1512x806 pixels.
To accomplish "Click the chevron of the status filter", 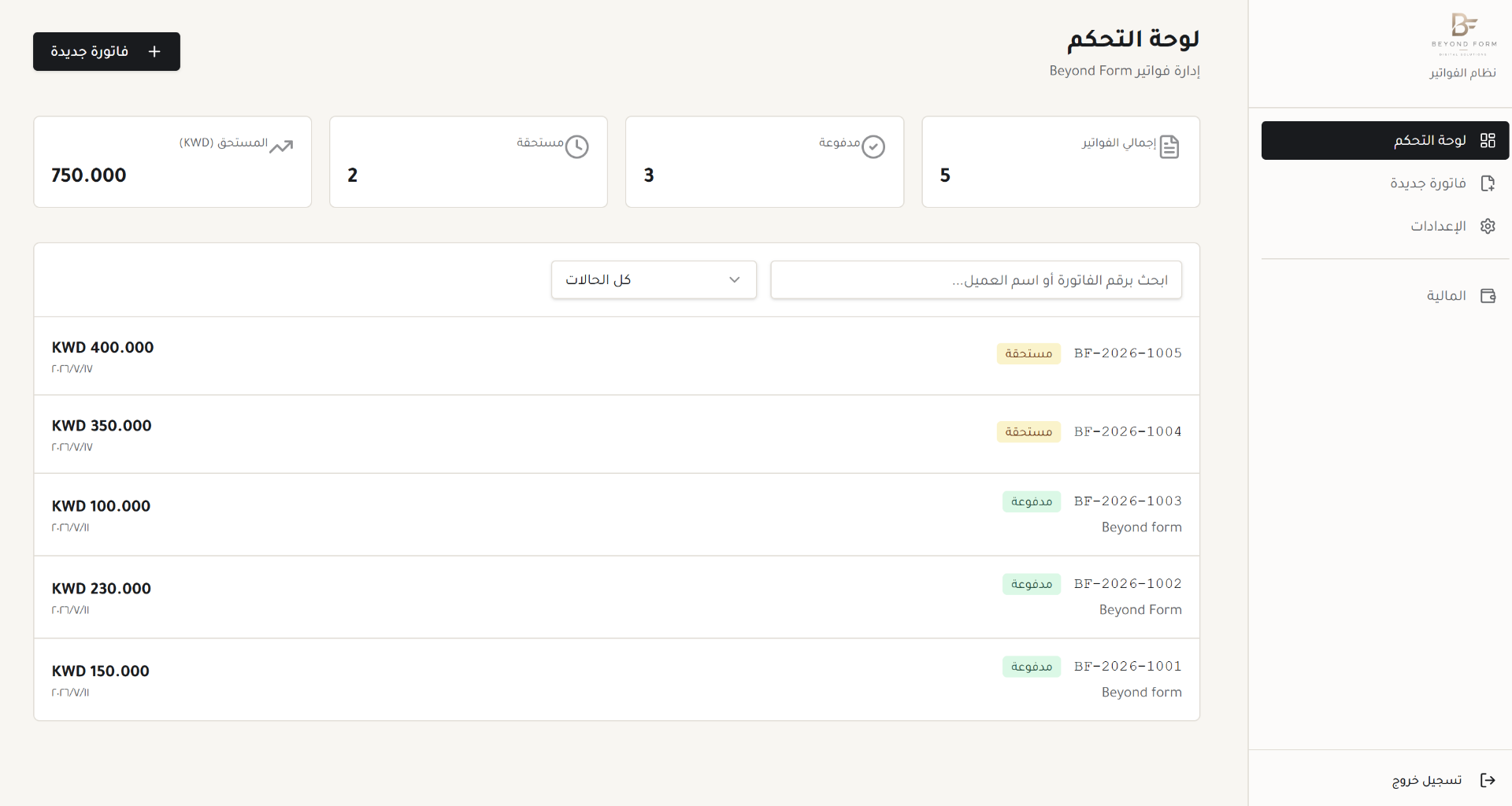I will [735, 280].
